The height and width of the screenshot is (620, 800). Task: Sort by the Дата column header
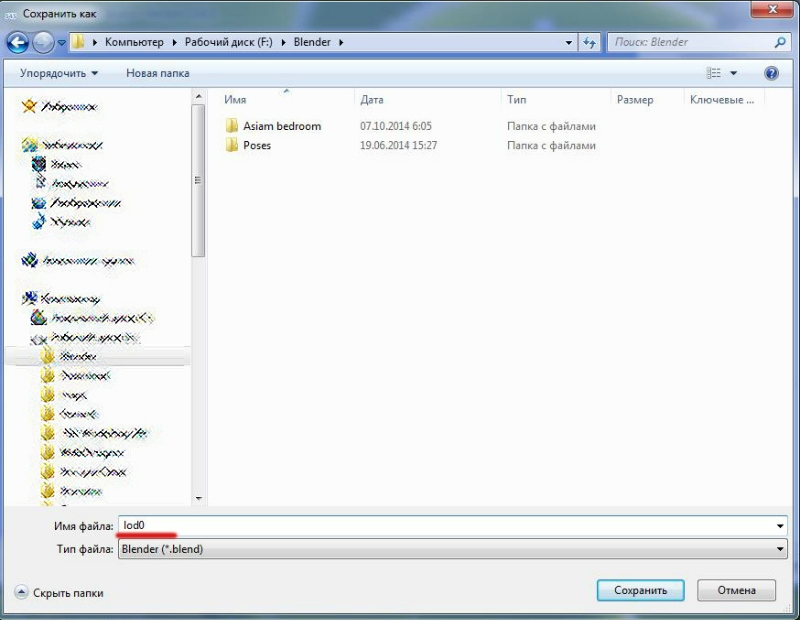pyautogui.click(x=372, y=100)
